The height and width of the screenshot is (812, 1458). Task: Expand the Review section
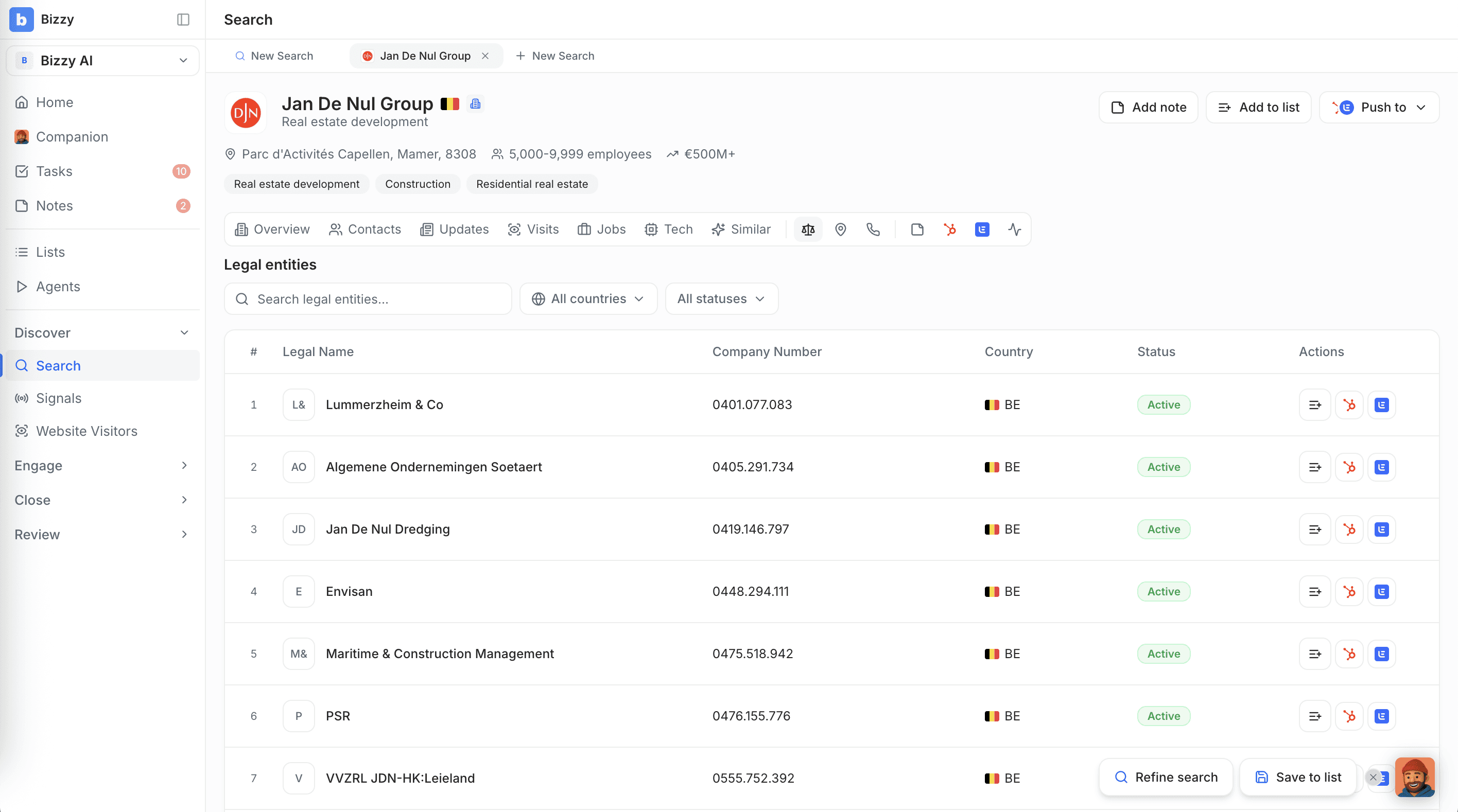pyautogui.click(x=102, y=534)
